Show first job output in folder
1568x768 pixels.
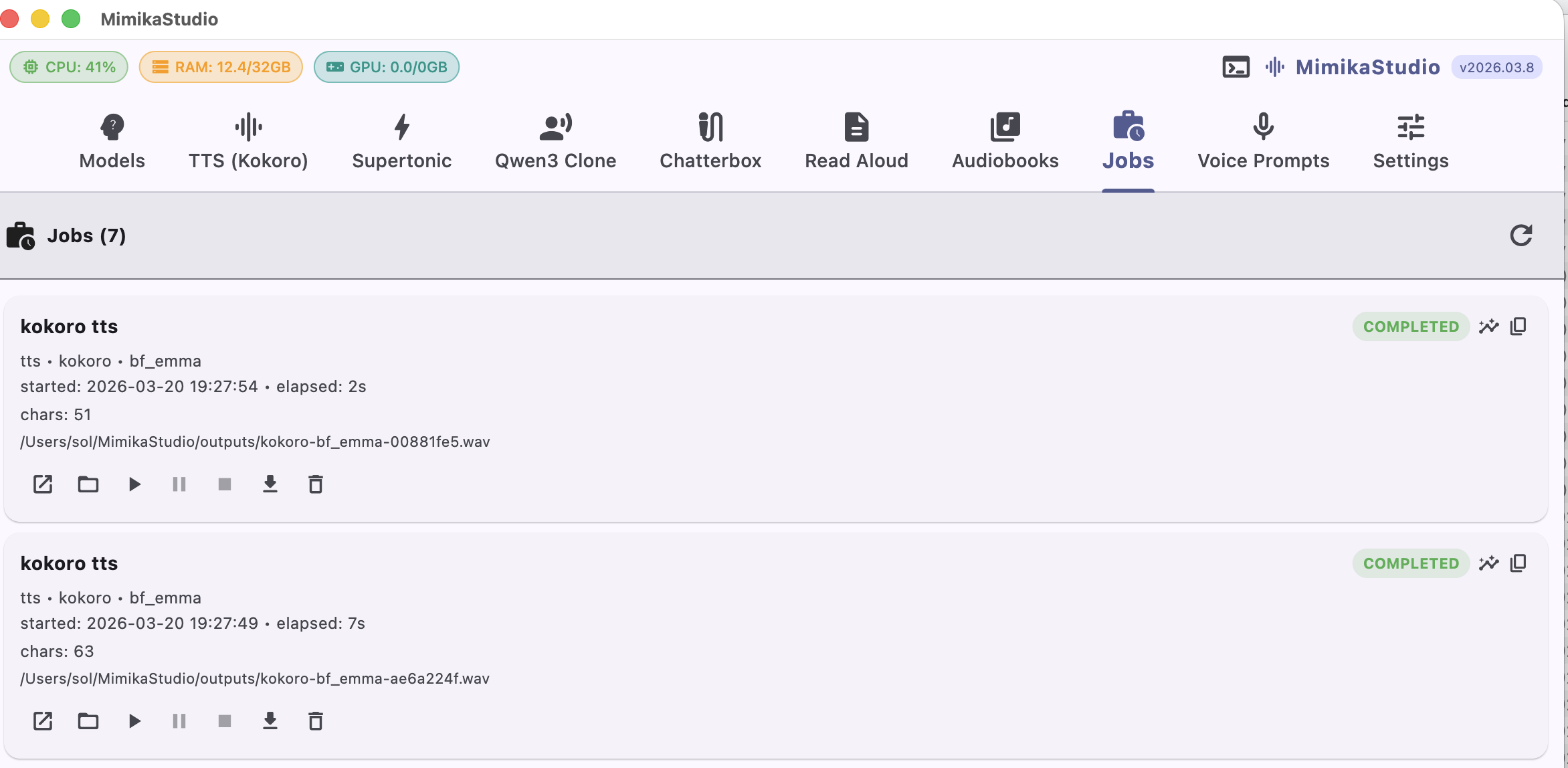(88, 484)
